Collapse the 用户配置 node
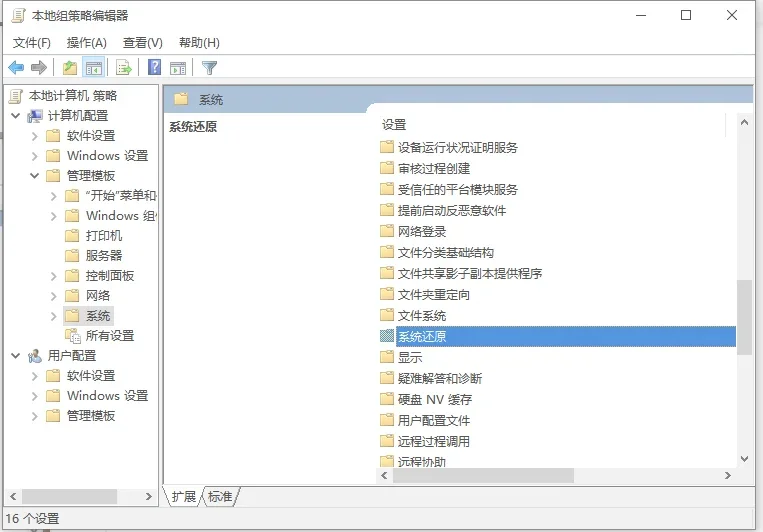 [16, 356]
